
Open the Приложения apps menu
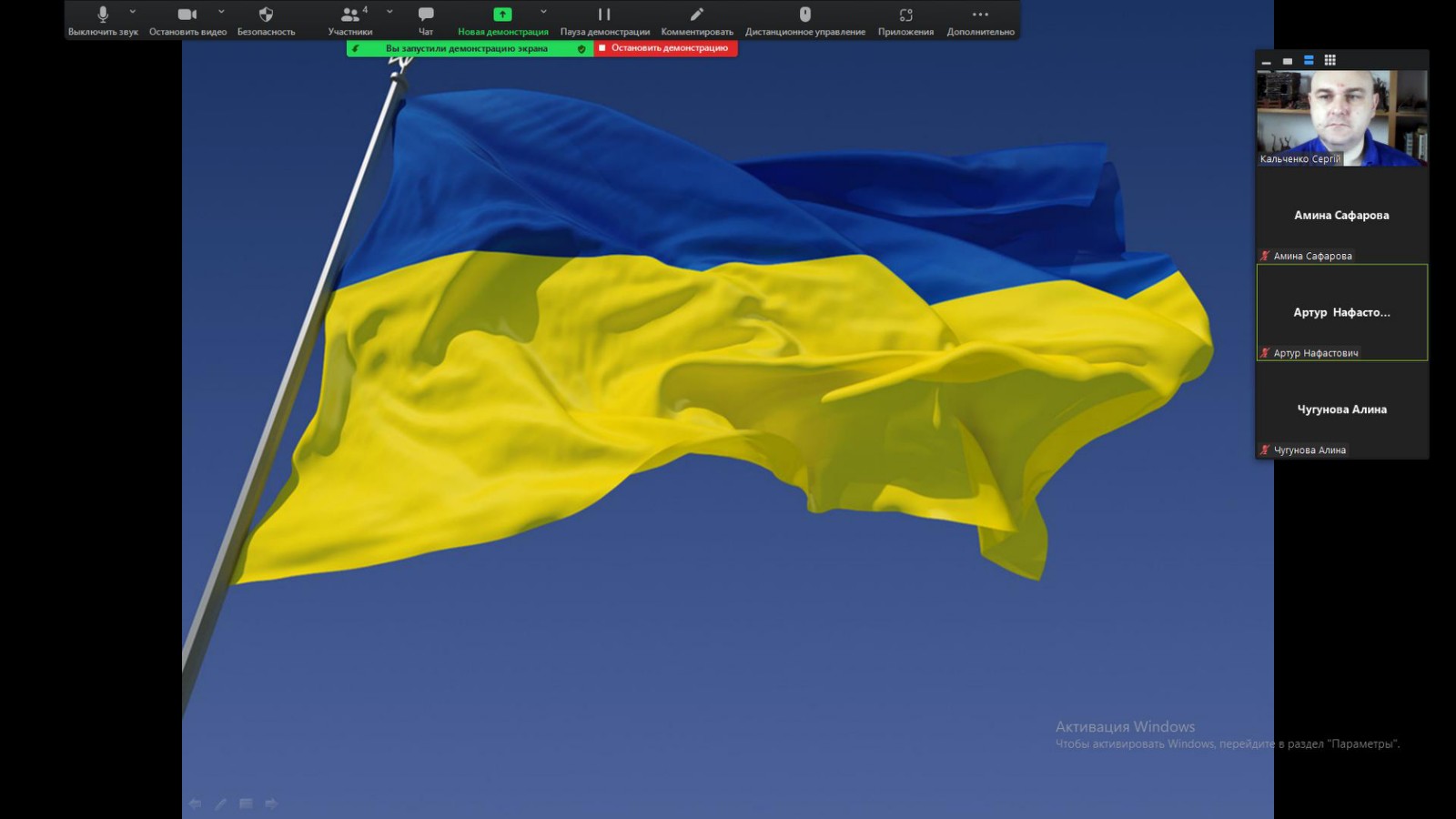[905, 20]
